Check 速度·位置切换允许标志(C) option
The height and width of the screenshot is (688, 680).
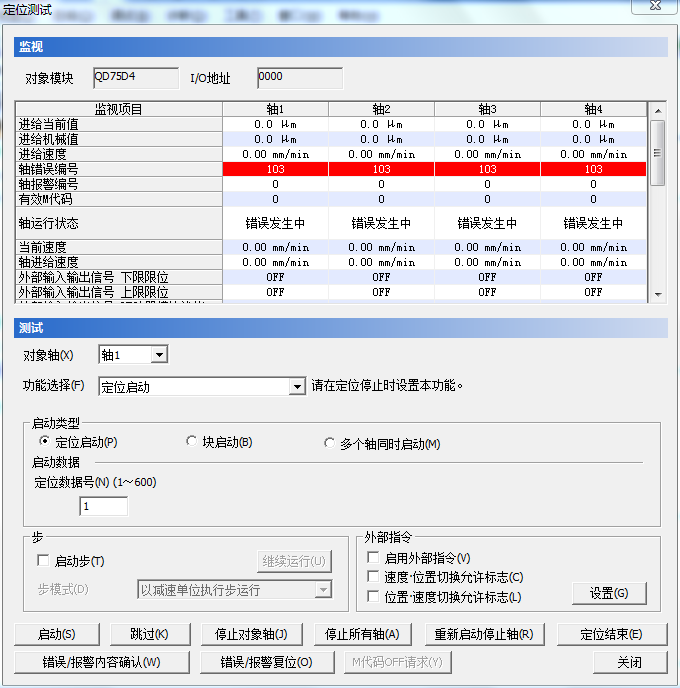373,577
